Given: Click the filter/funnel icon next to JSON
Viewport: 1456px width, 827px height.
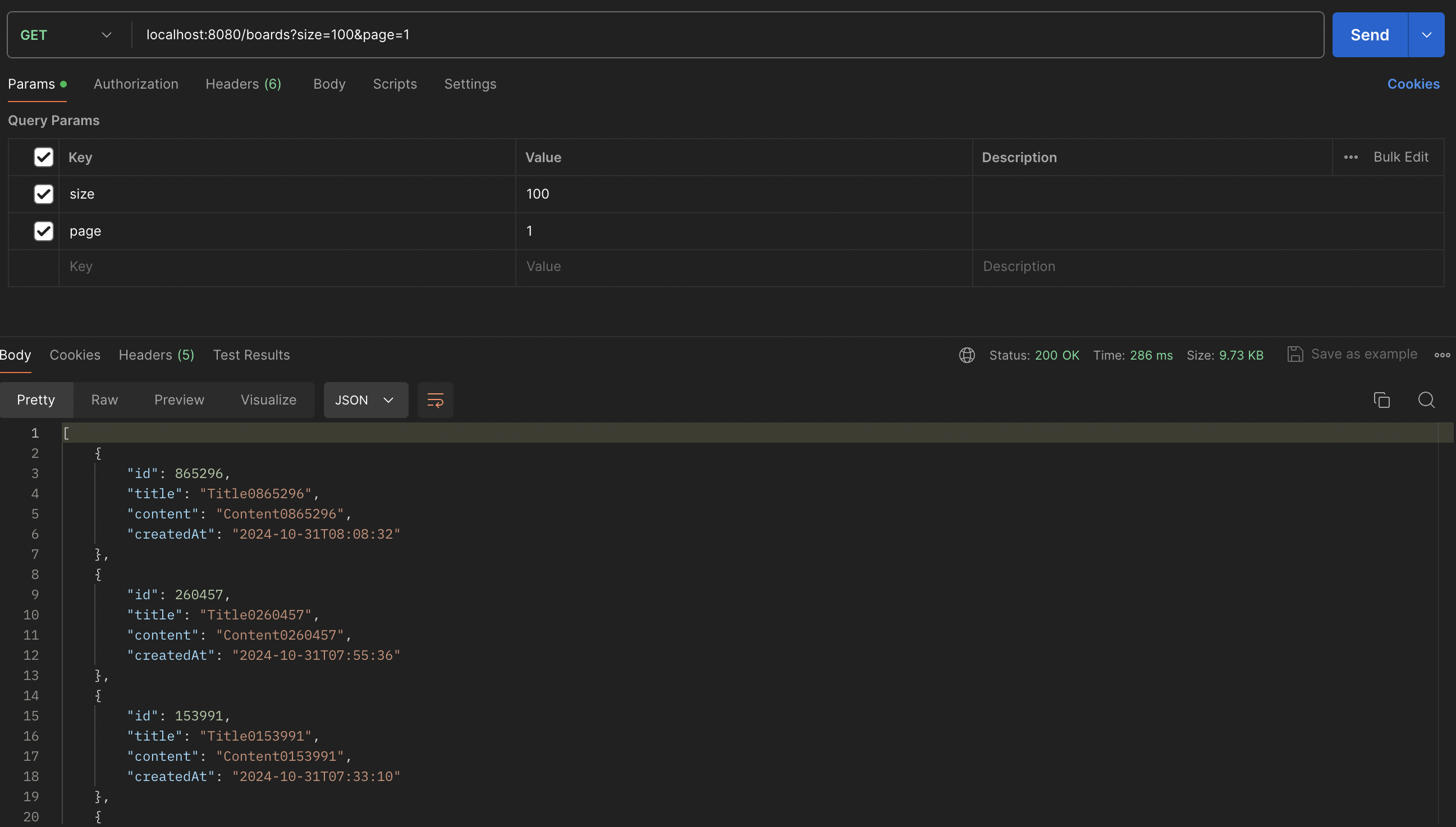Looking at the screenshot, I should (x=435, y=399).
